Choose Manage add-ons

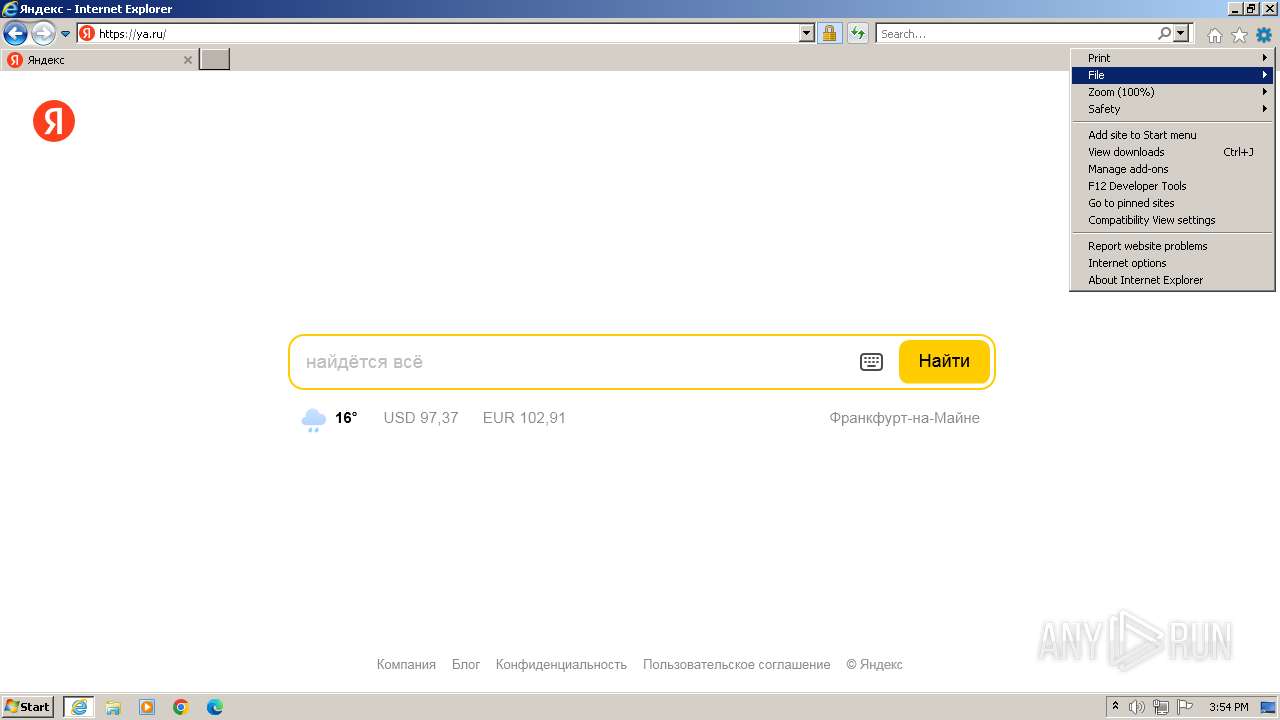click(1172, 169)
